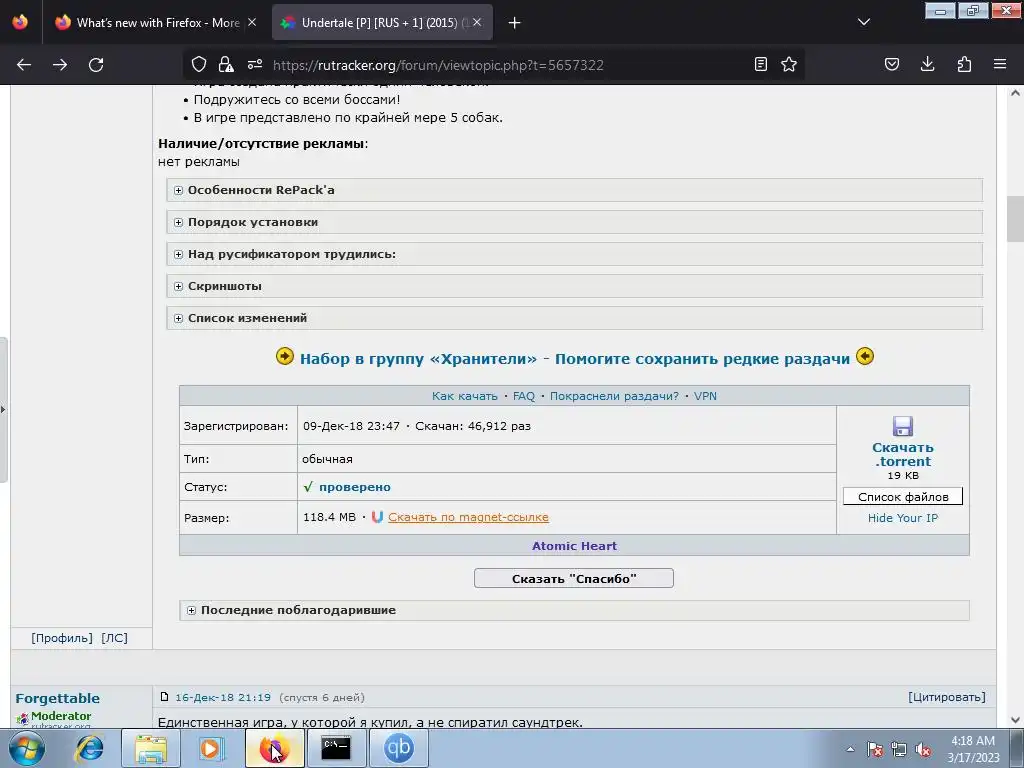Open Windows Media Player taskbar icon
The width and height of the screenshot is (1024, 768).
pos(212,748)
